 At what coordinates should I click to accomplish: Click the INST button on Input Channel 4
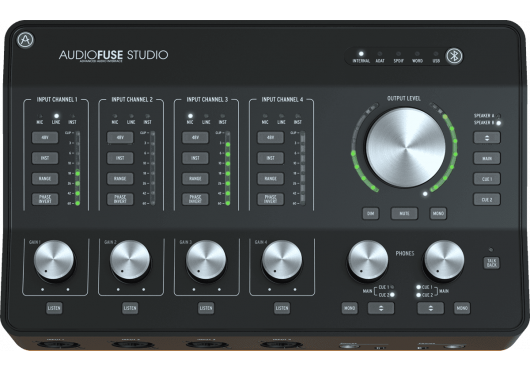[x=270, y=158]
